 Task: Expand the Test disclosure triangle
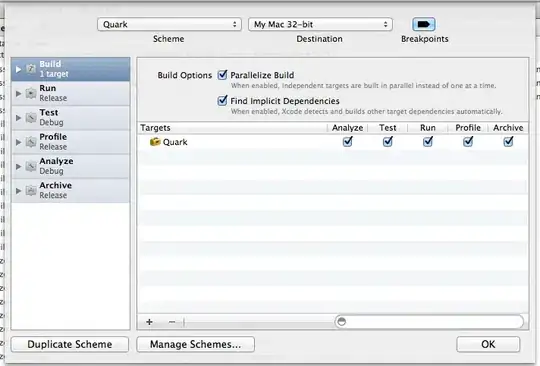tap(18, 118)
